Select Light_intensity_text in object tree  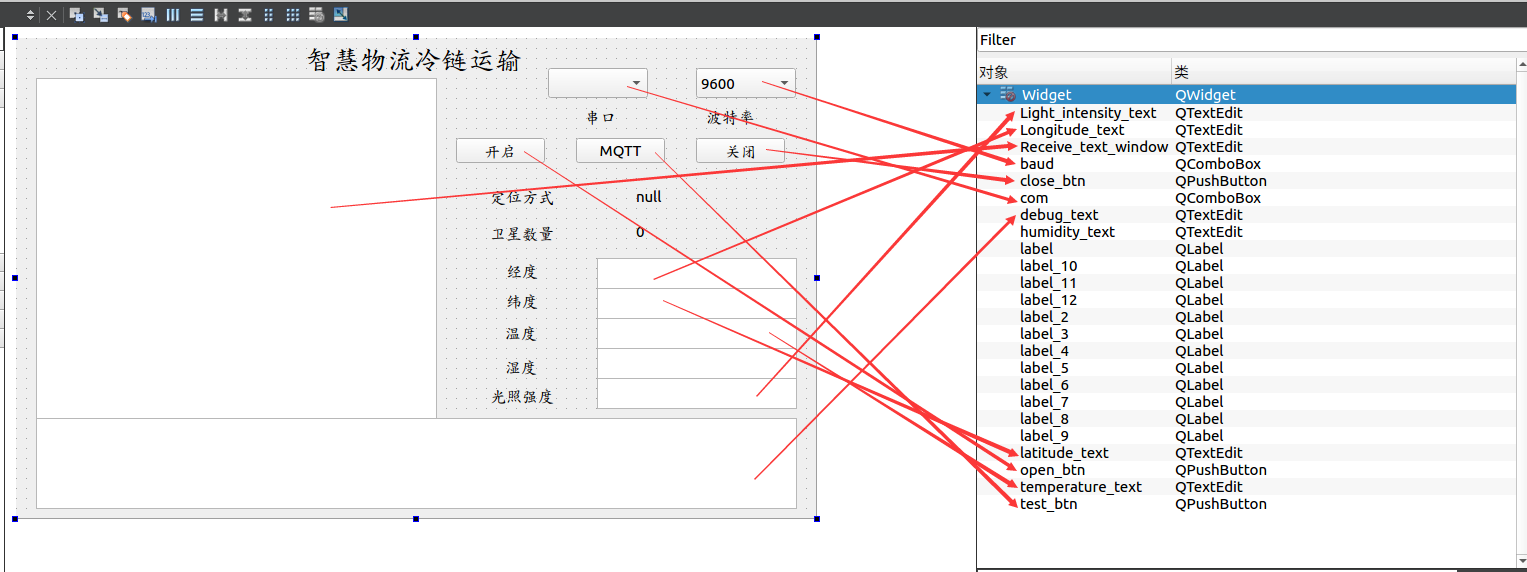click(x=1088, y=112)
